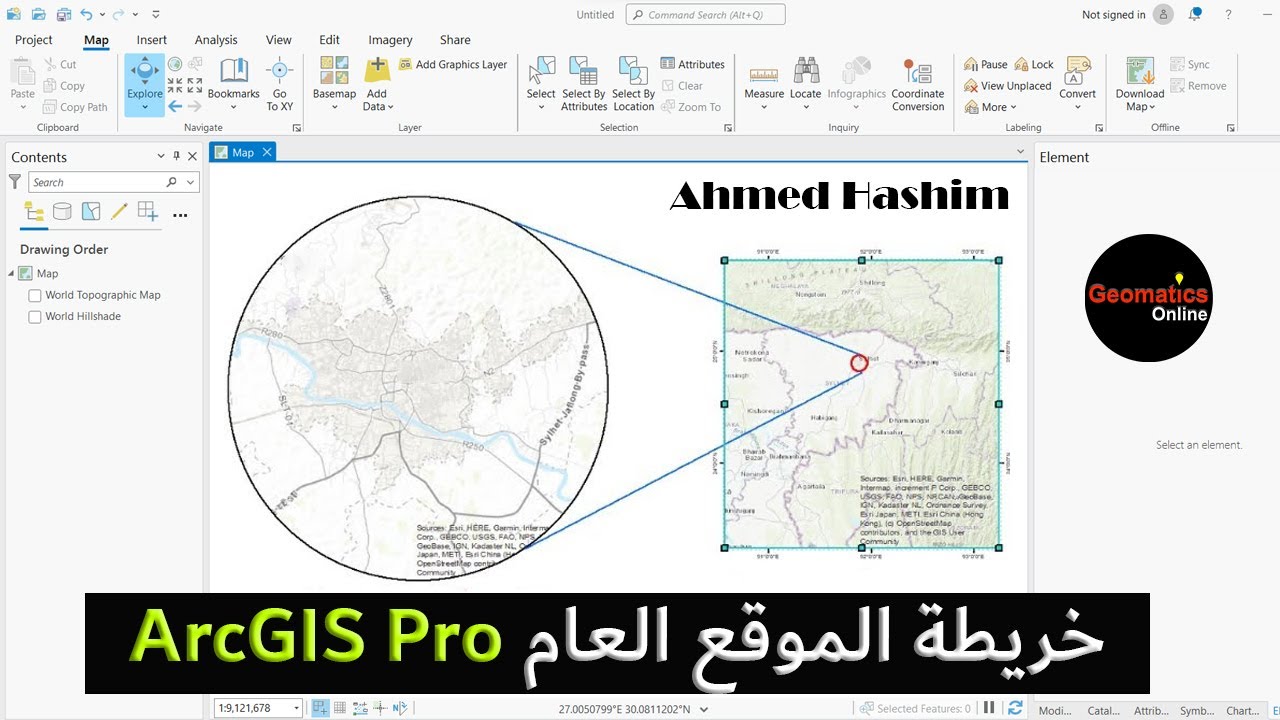Screen dimensions: 1280x720
Task: Click the Add Data button
Action: coord(377,84)
